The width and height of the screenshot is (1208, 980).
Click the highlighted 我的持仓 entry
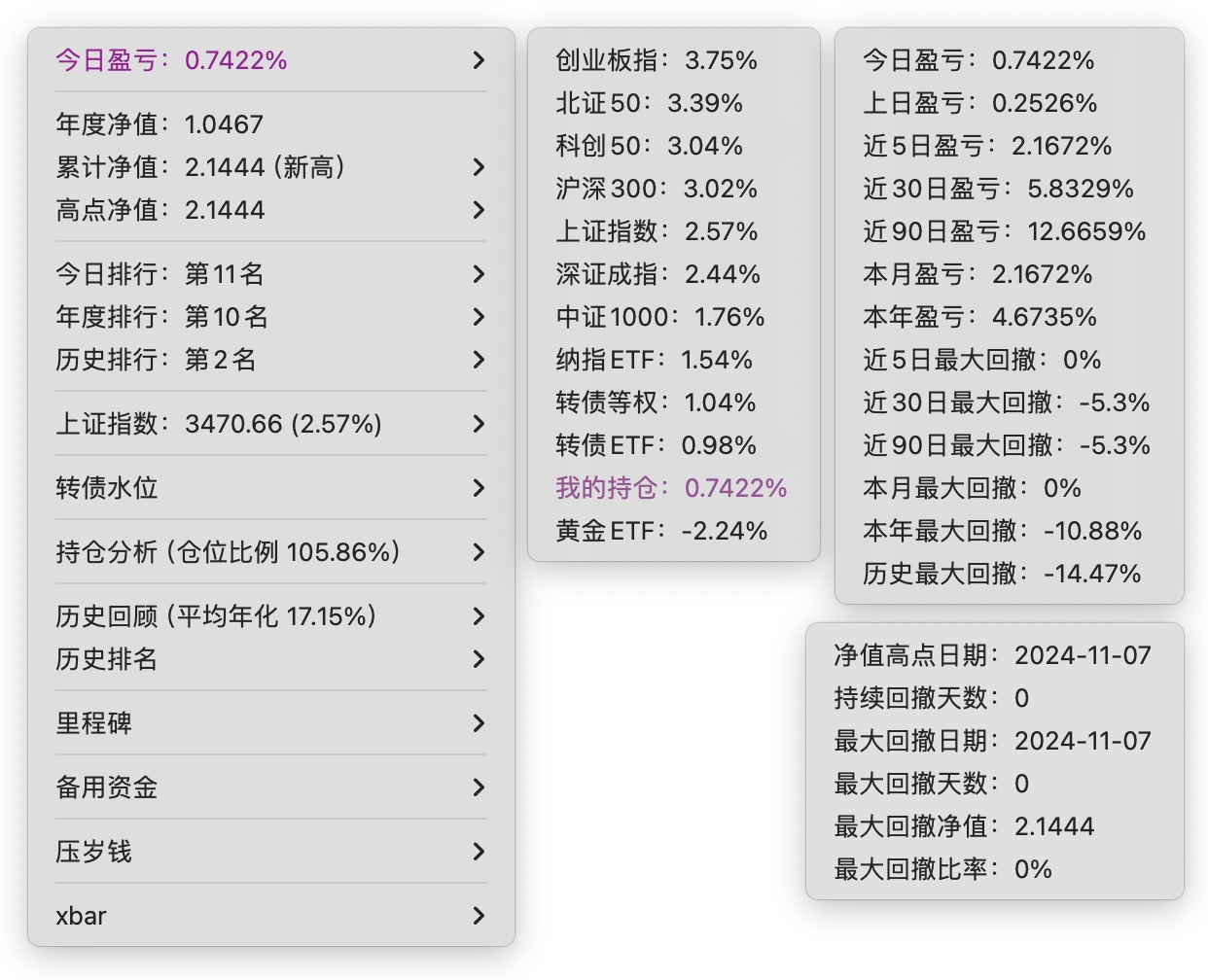pyautogui.click(x=671, y=488)
